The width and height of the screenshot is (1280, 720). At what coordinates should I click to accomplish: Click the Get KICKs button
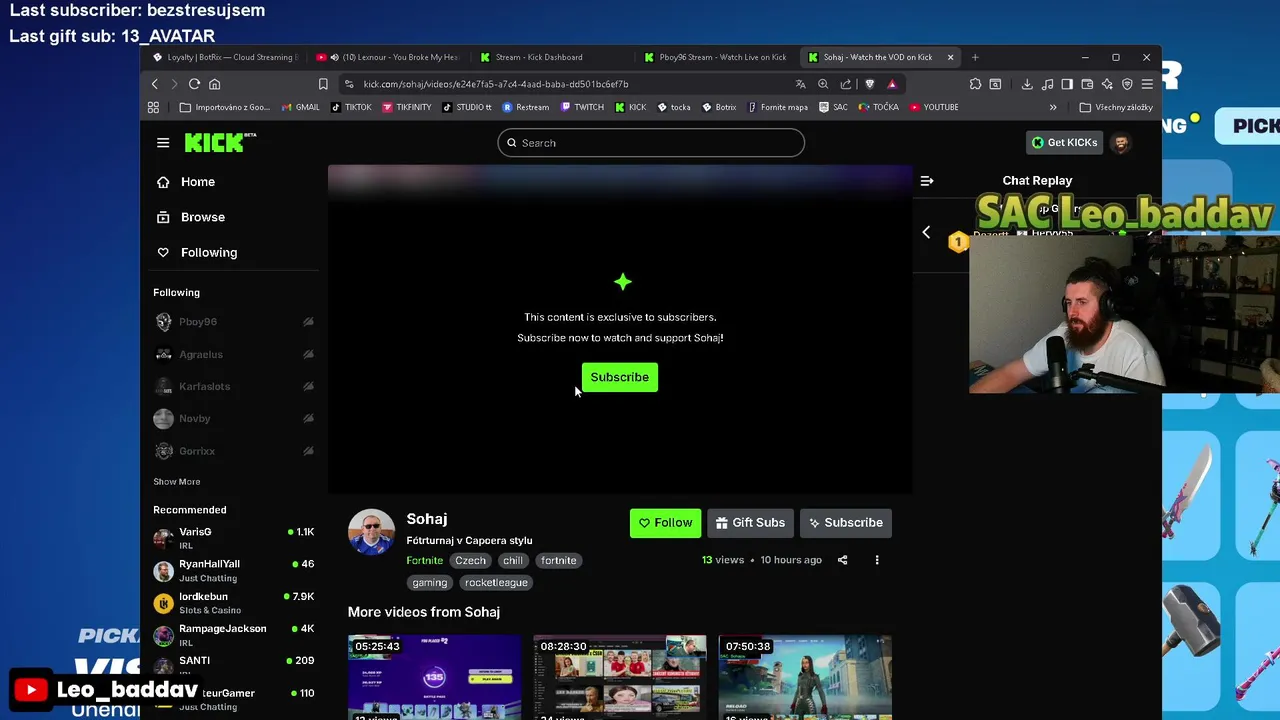(1065, 143)
